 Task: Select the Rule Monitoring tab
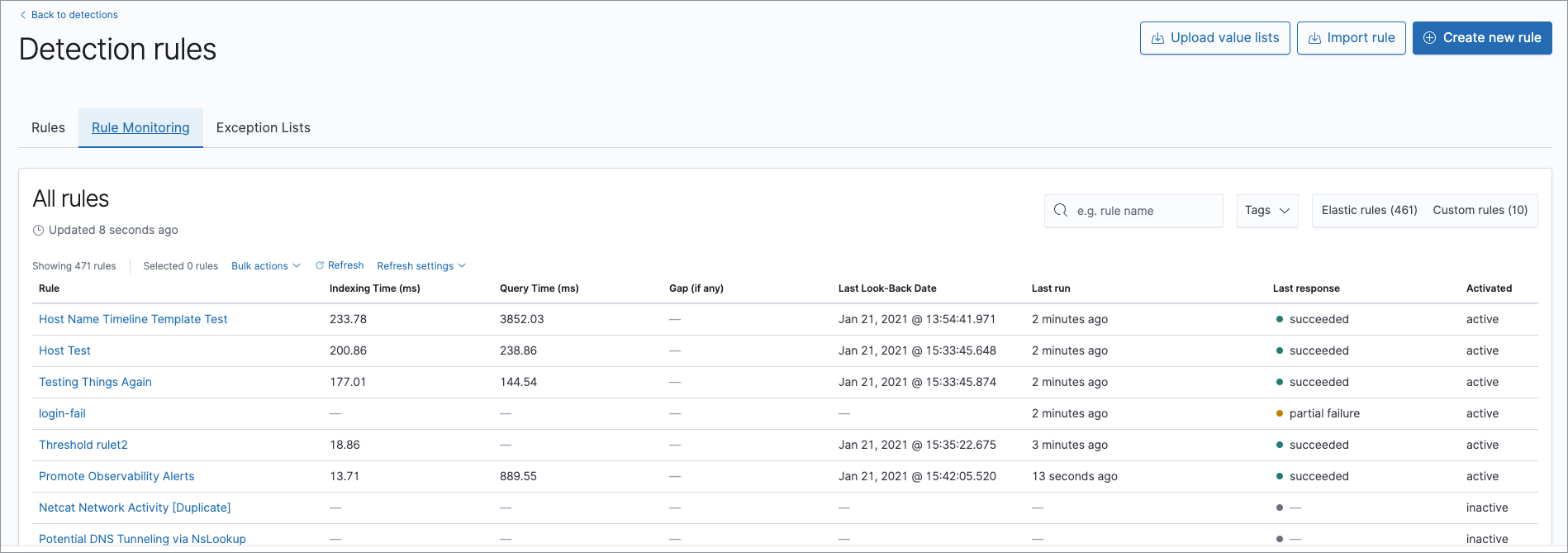(140, 128)
